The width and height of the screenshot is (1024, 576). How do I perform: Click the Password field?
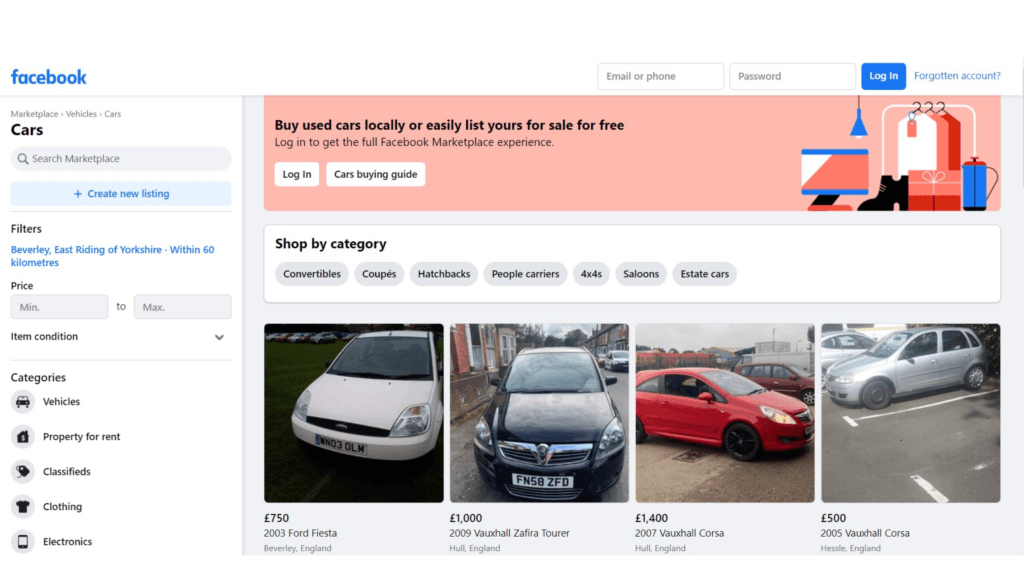click(792, 76)
